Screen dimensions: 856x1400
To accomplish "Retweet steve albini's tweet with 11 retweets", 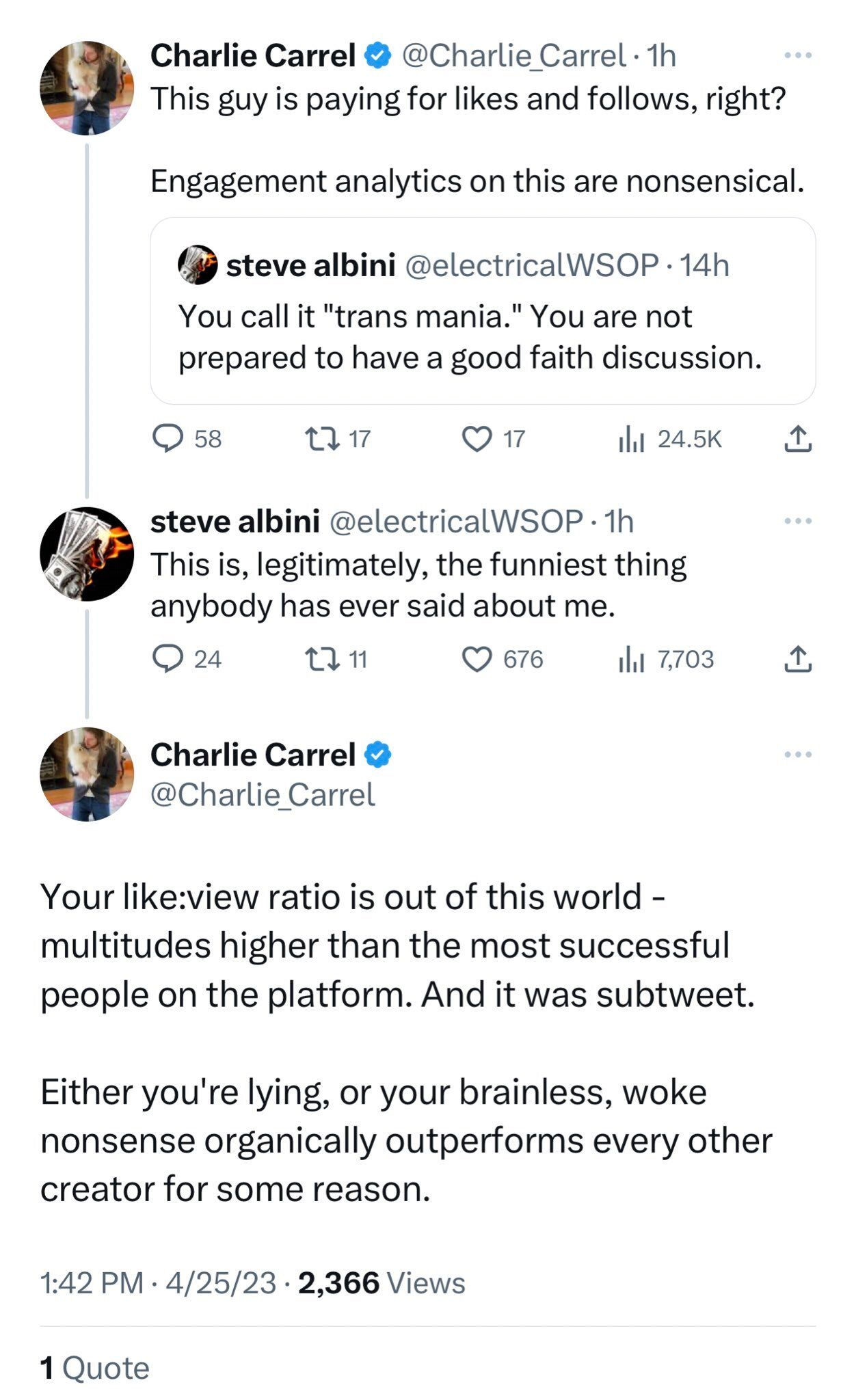I will (322, 659).
